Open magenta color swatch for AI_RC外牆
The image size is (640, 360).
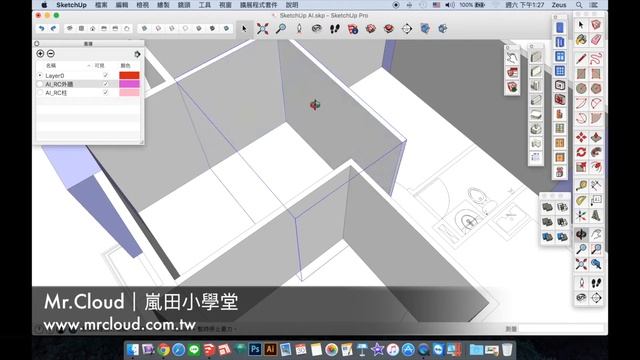129,84
